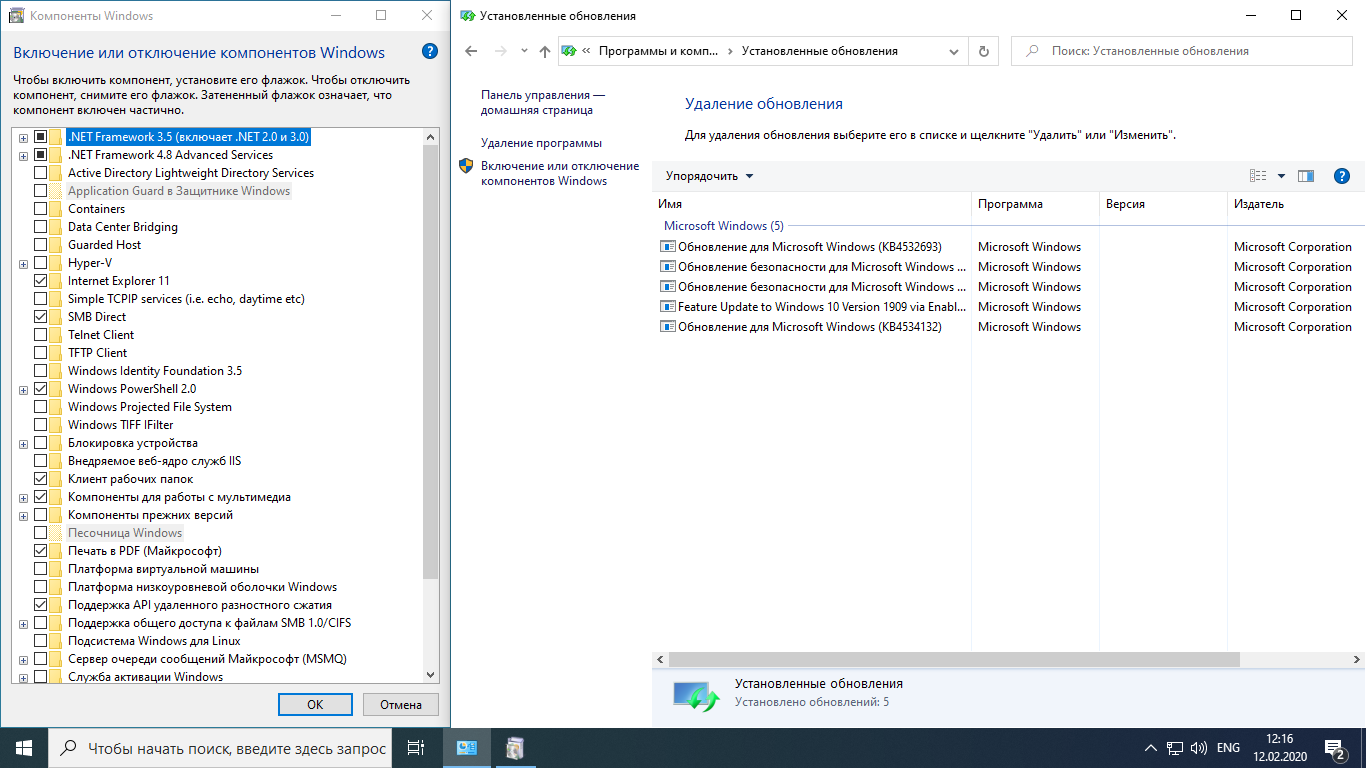Click the Control Panel taskbar icon

point(466,748)
